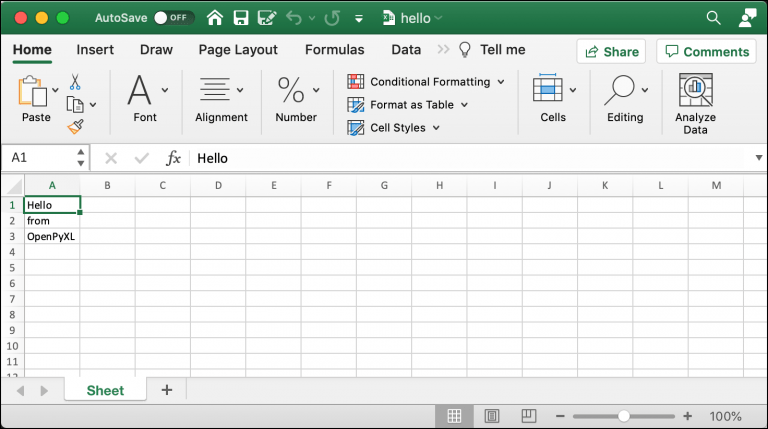Open the Page Layout tab

click(x=238, y=50)
